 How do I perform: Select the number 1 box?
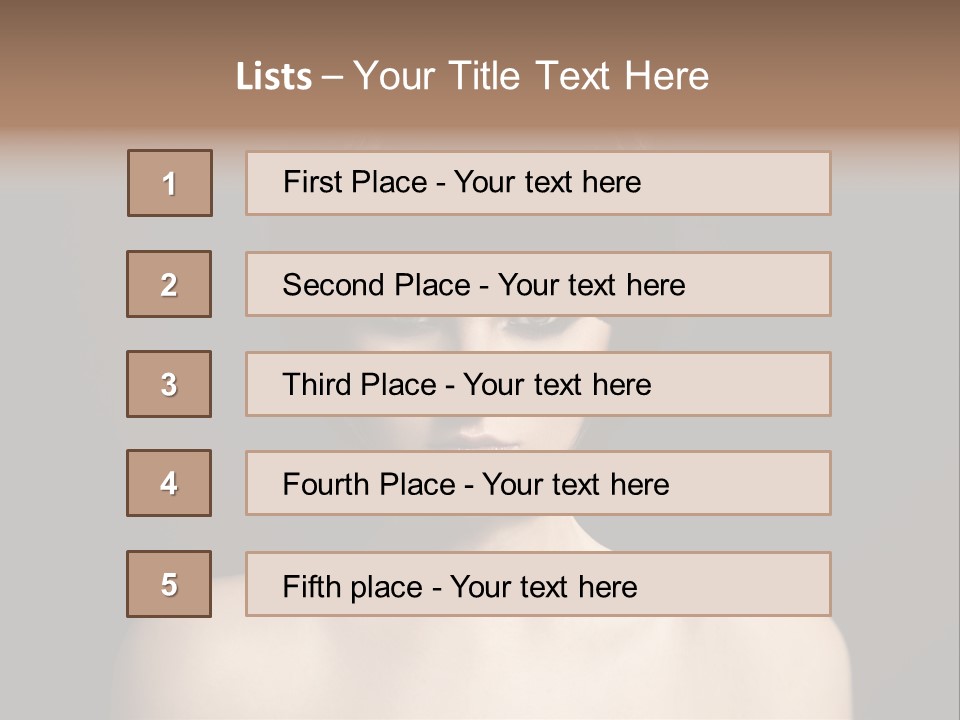click(x=170, y=183)
